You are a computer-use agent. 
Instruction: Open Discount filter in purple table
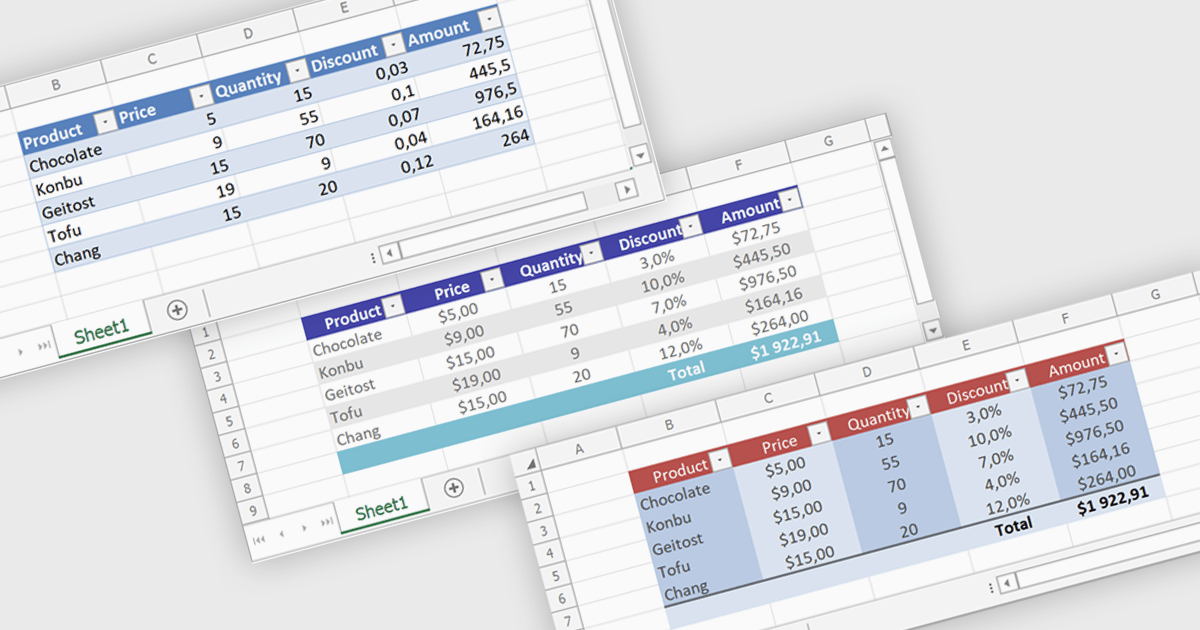[x=690, y=228]
